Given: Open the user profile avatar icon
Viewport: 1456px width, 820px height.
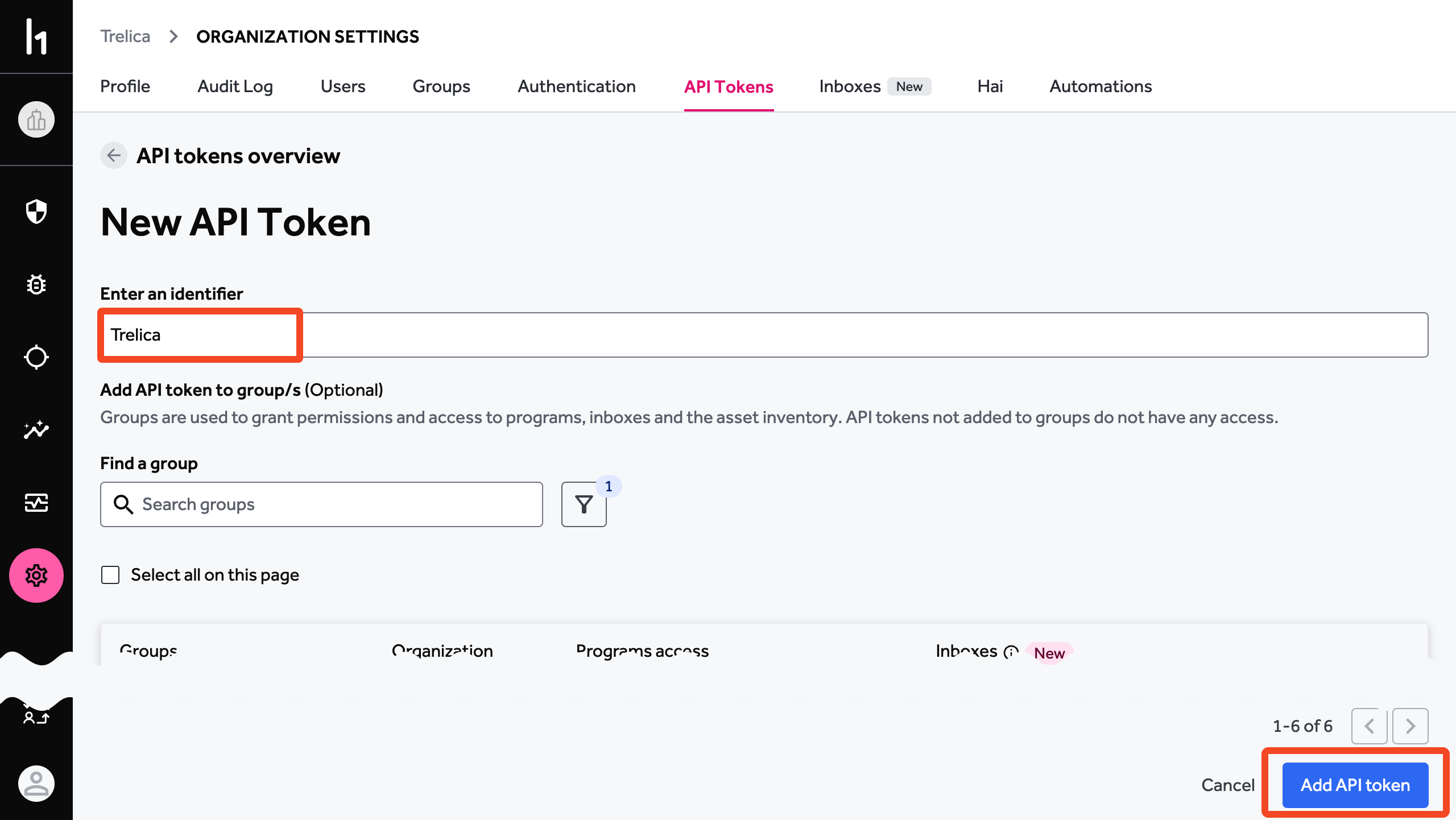Looking at the screenshot, I should (36, 784).
